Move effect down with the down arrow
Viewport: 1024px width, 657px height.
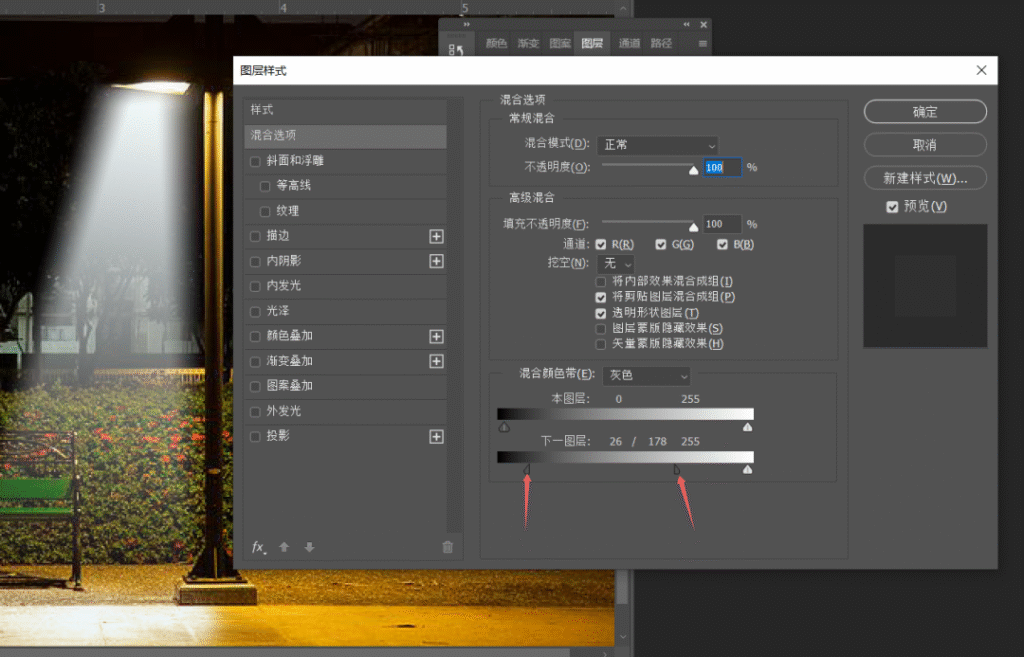(310, 547)
